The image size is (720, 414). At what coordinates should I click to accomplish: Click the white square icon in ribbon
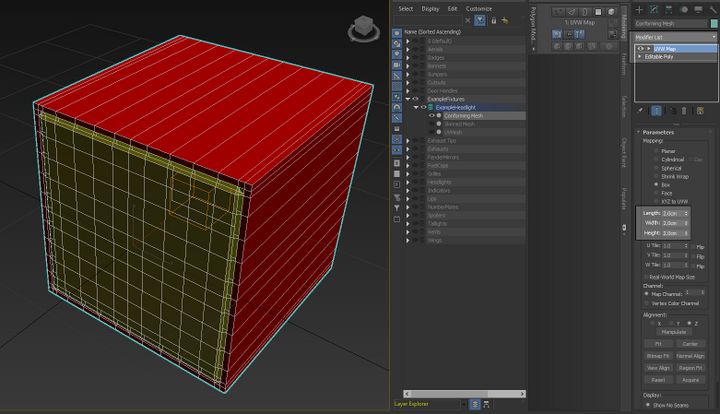tap(598, 12)
